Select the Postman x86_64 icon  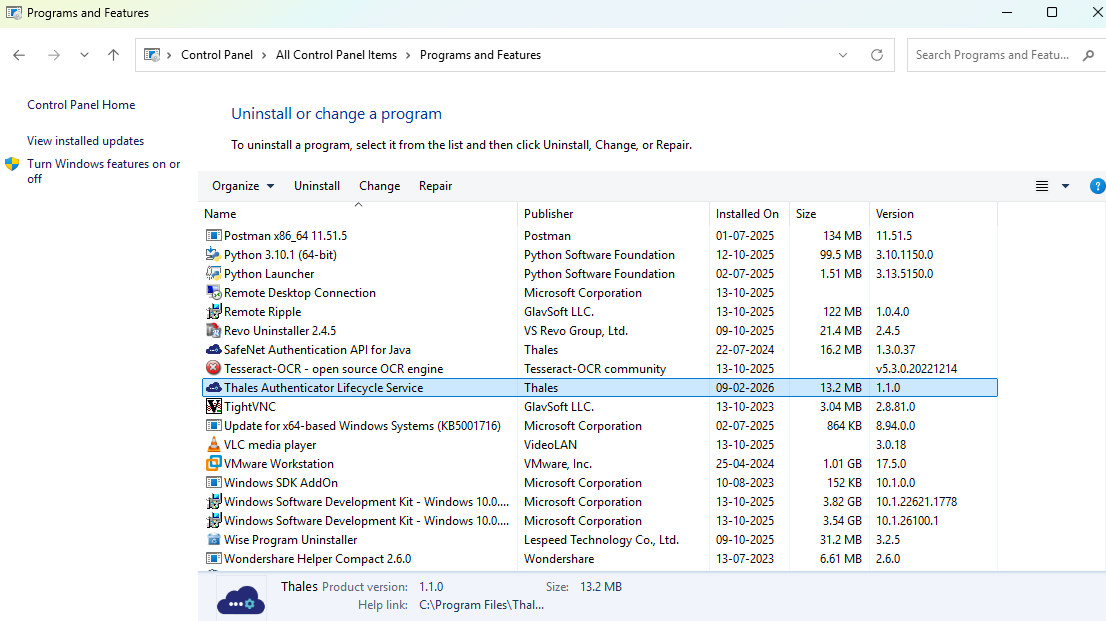click(x=213, y=235)
